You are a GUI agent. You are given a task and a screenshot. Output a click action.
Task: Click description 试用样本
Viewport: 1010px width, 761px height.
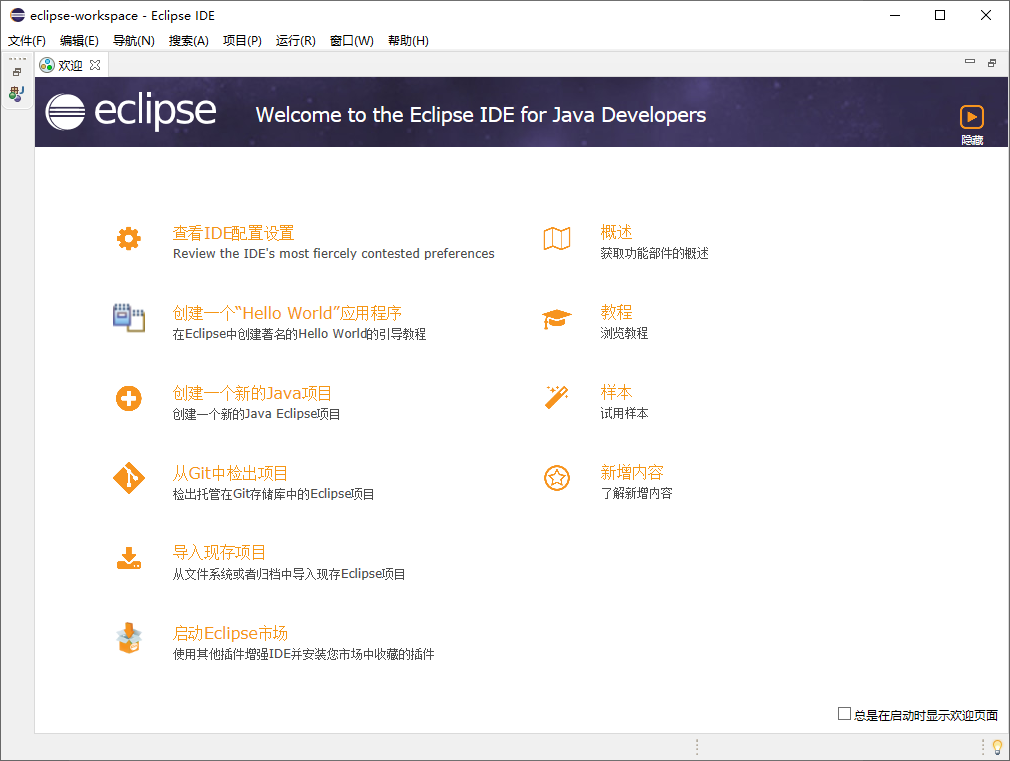click(x=624, y=413)
